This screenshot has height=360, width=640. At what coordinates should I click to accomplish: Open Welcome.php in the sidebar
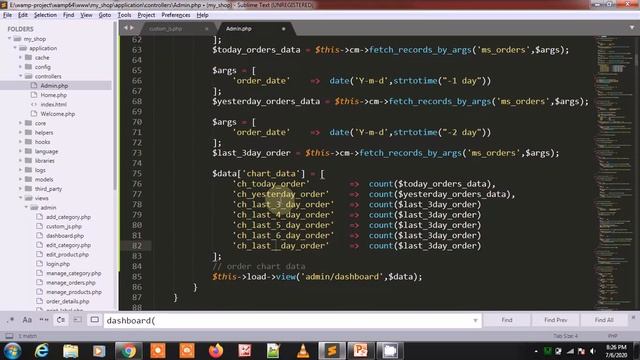pos(58,114)
